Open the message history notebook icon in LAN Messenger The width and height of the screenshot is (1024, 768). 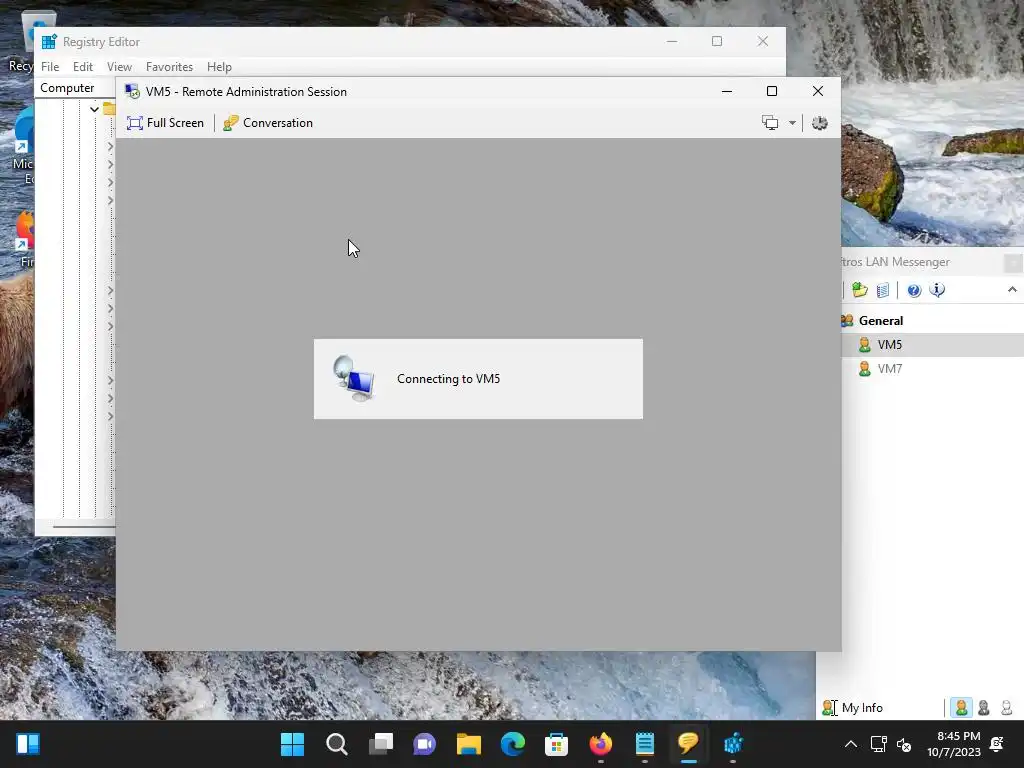(882, 290)
